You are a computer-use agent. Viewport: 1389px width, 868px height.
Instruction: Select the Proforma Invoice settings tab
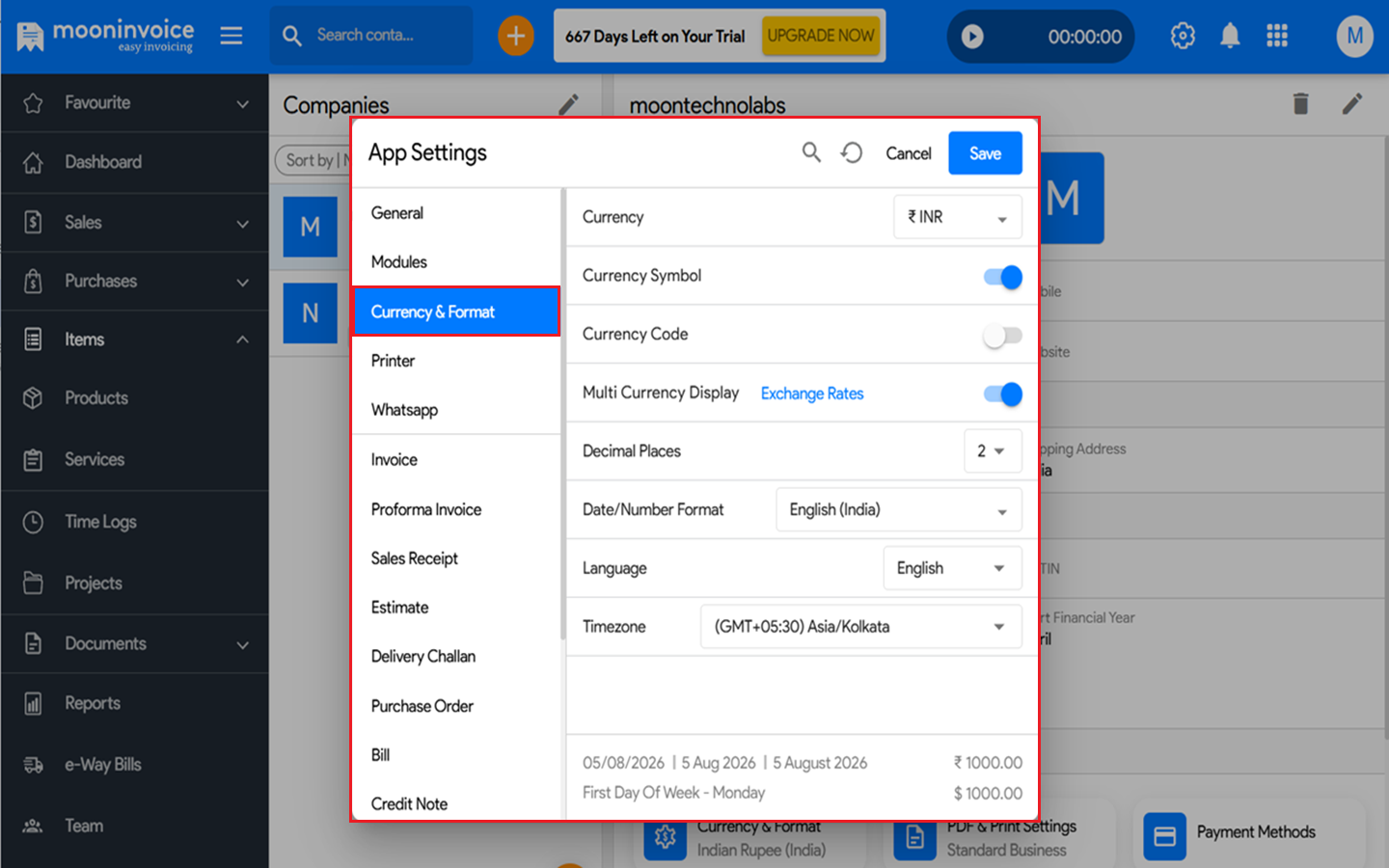456,509
